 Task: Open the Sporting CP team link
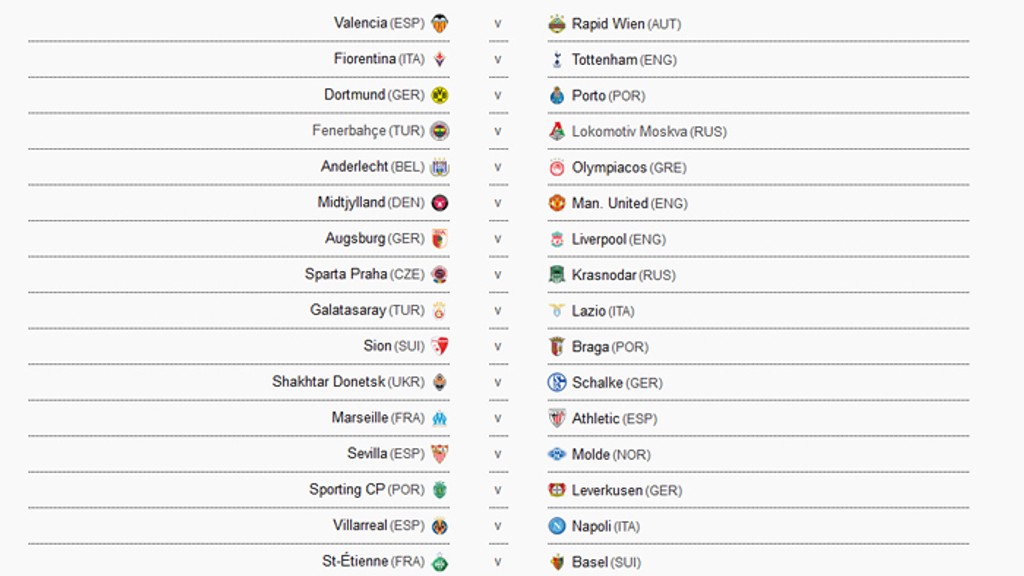coord(348,490)
